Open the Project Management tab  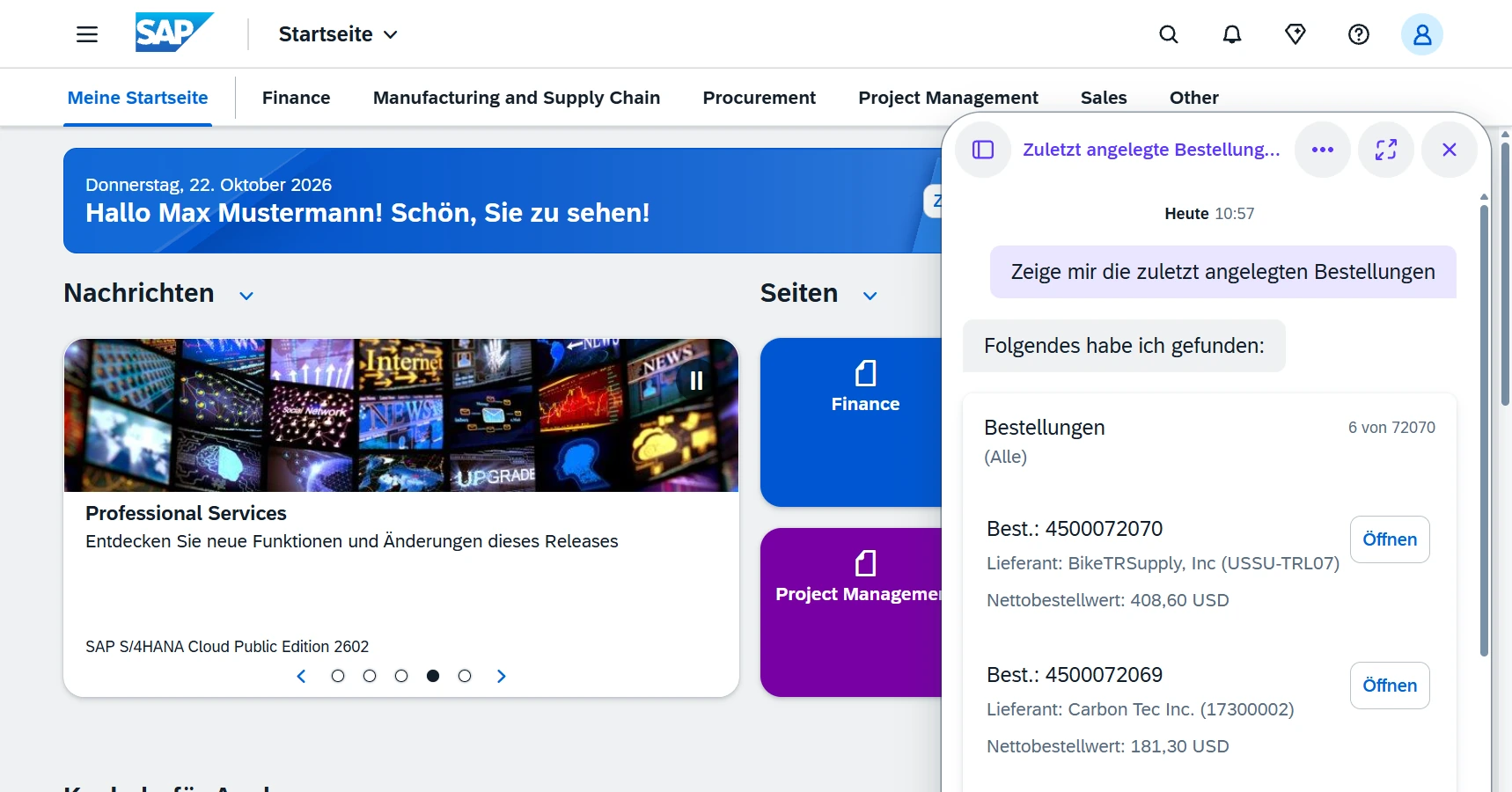(x=948, y=98)
